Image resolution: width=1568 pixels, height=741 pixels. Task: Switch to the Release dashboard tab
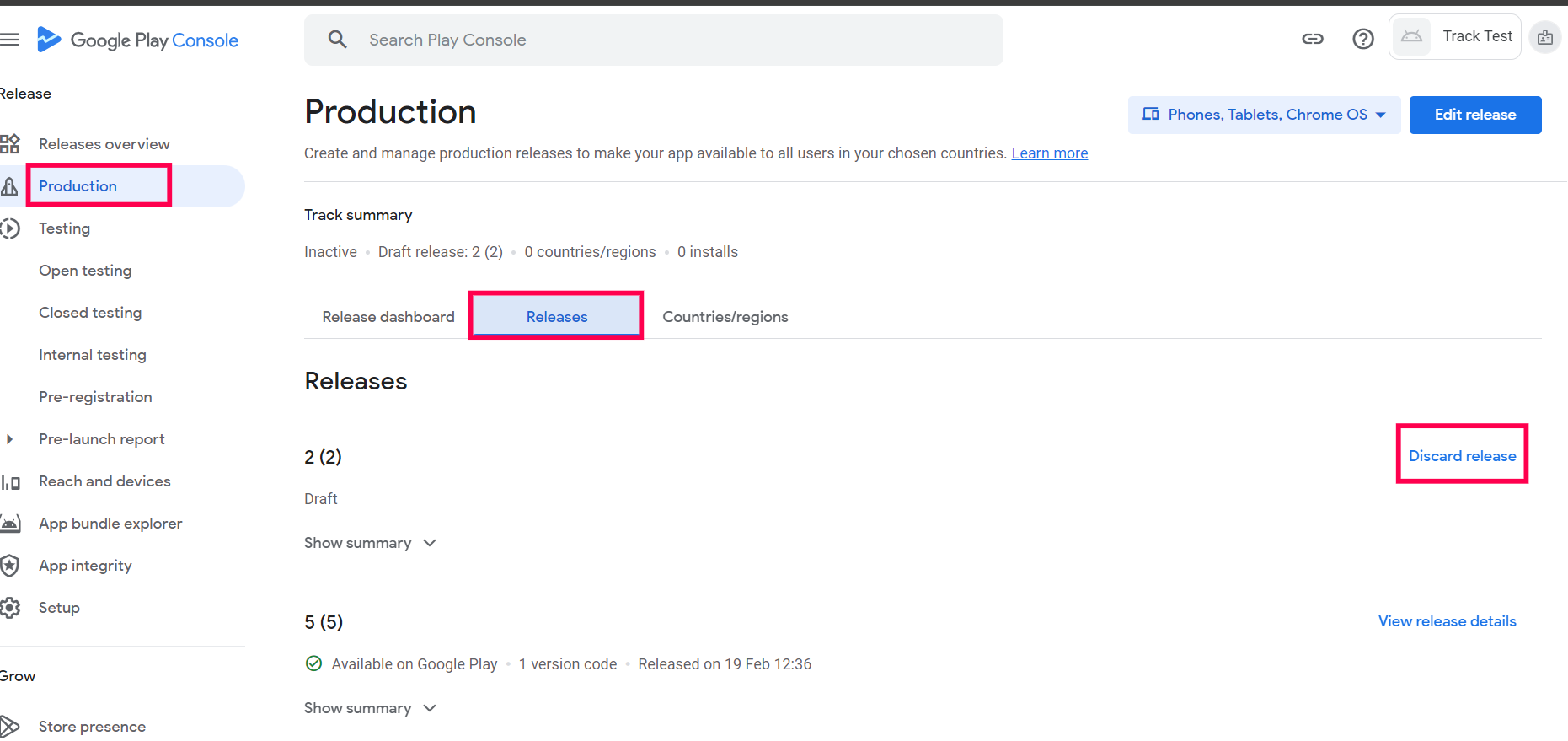tap(388, 317)
